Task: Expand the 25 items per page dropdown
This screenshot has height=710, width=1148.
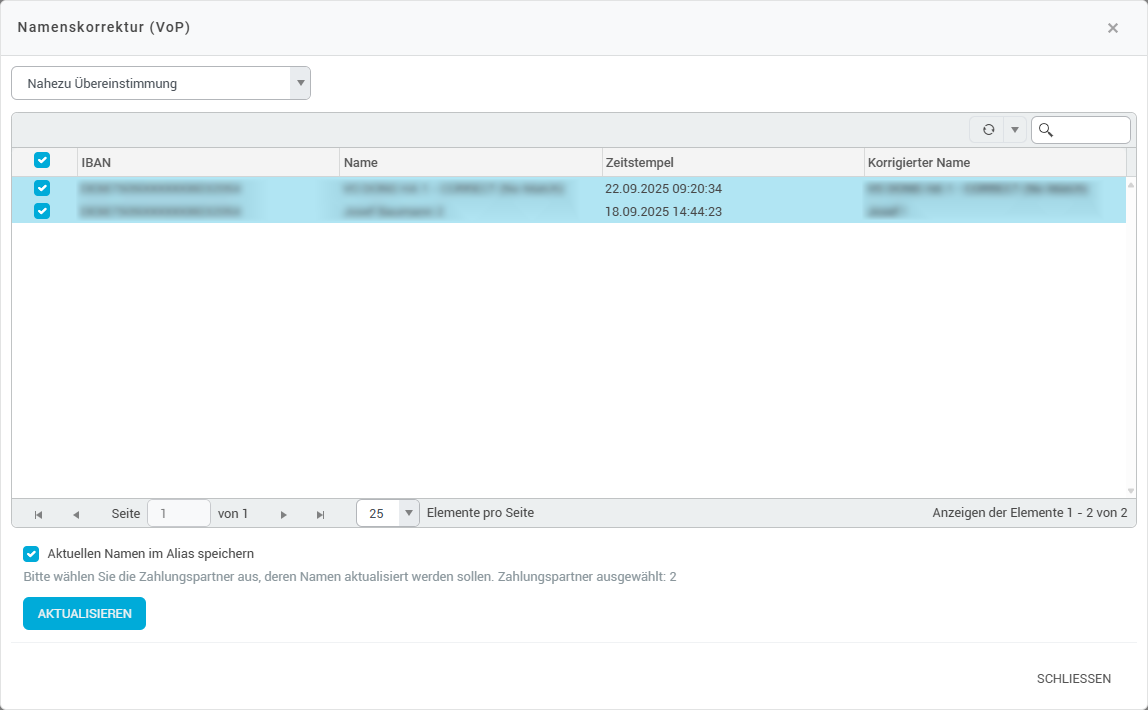Action: [408, 513]
